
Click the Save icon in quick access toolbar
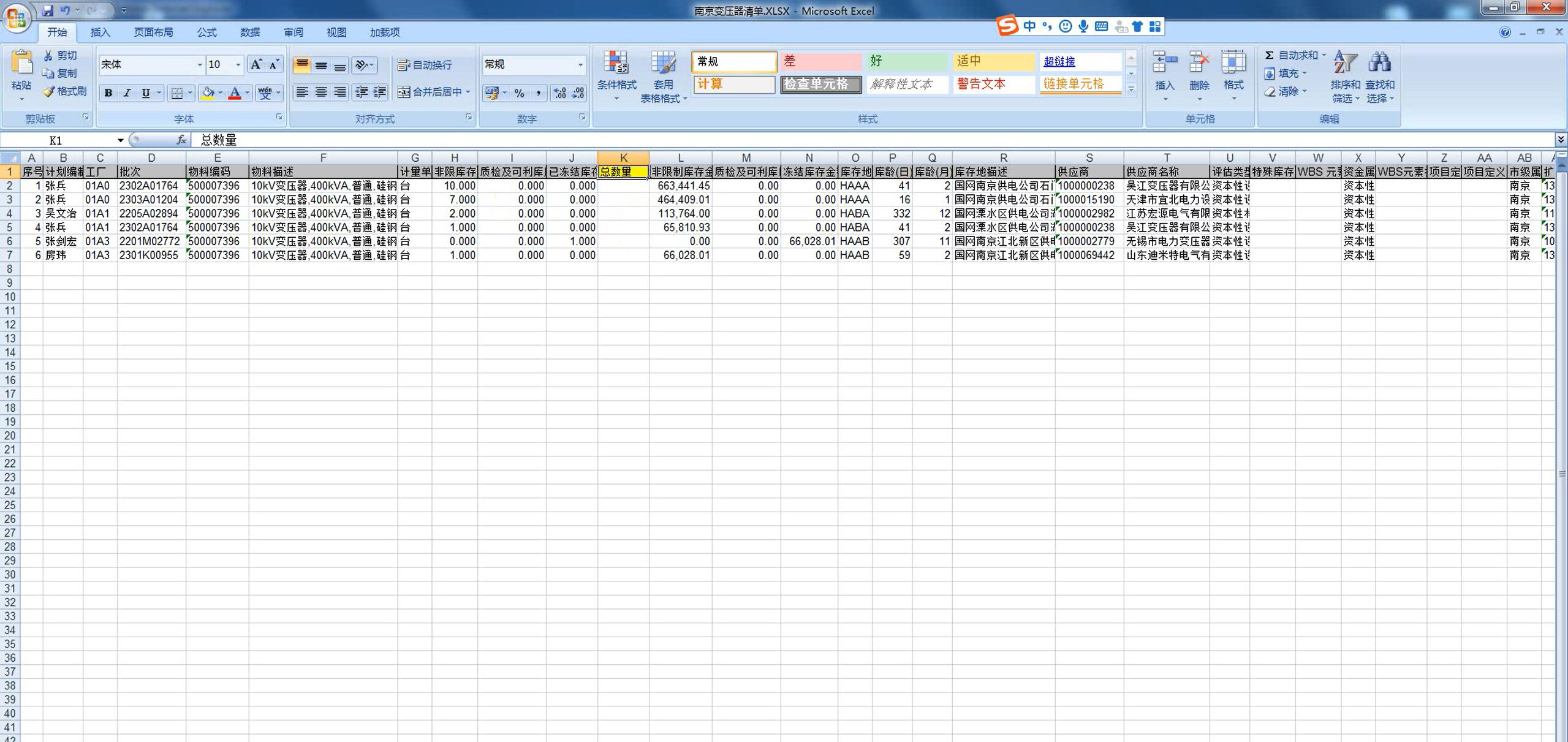48,10
